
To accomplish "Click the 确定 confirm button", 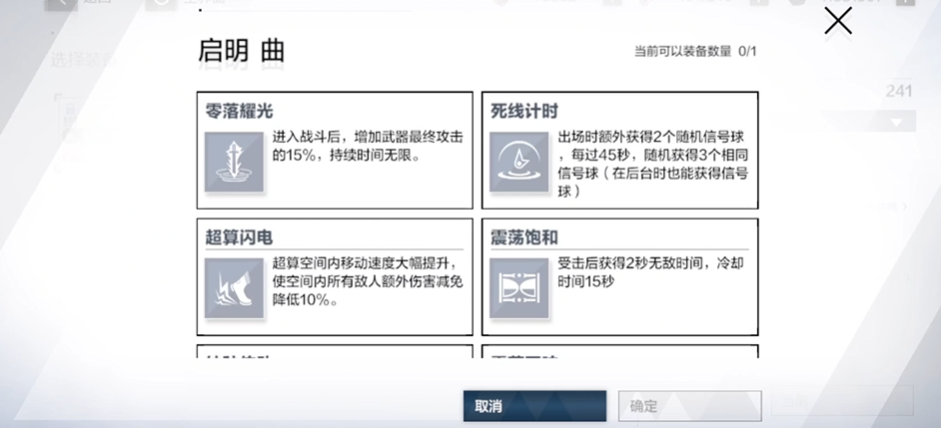I will [x=690, y=406].
